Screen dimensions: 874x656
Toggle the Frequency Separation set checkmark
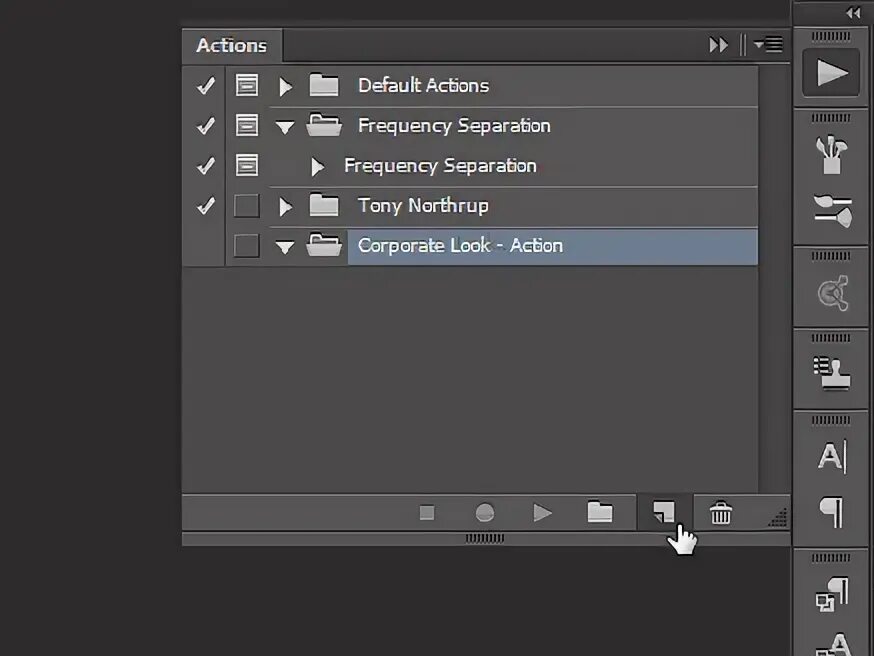coord(205,125)
